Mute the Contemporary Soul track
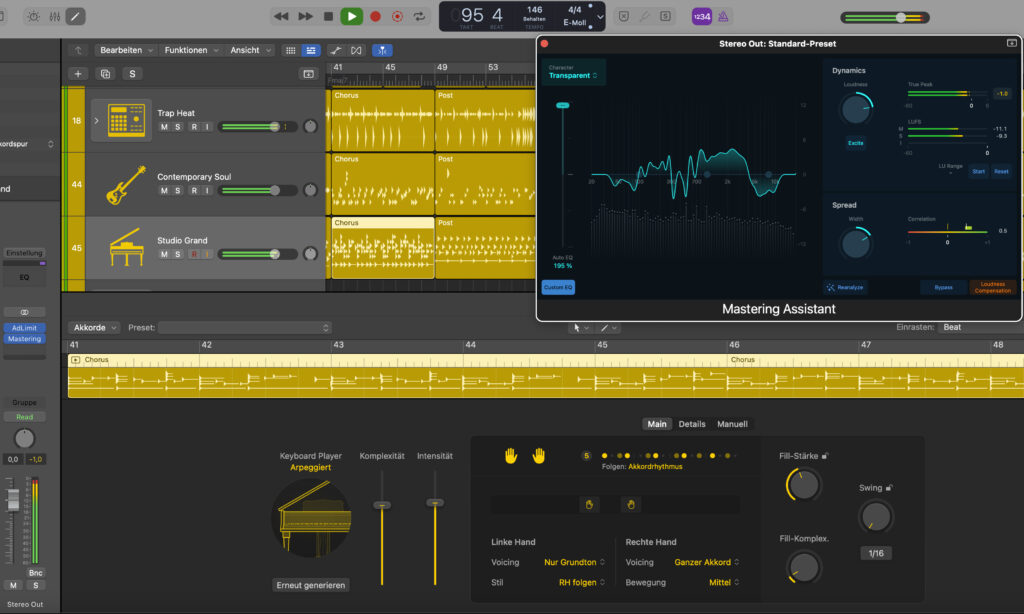Image resolution: width=1024 pixels, height=614 pixels. tap(164, 191)
